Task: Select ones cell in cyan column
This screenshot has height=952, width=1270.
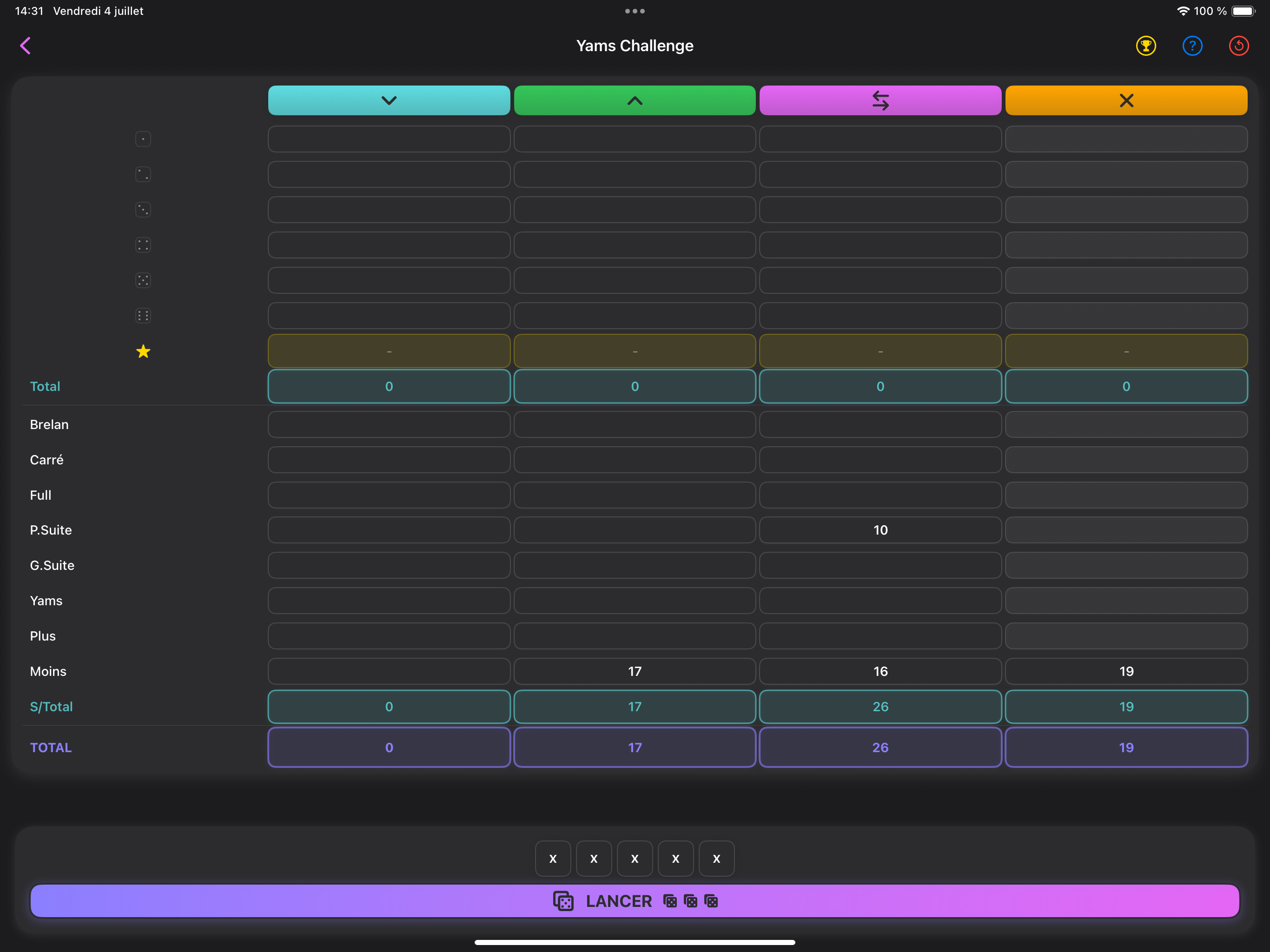Action: [x=389, y=139]
